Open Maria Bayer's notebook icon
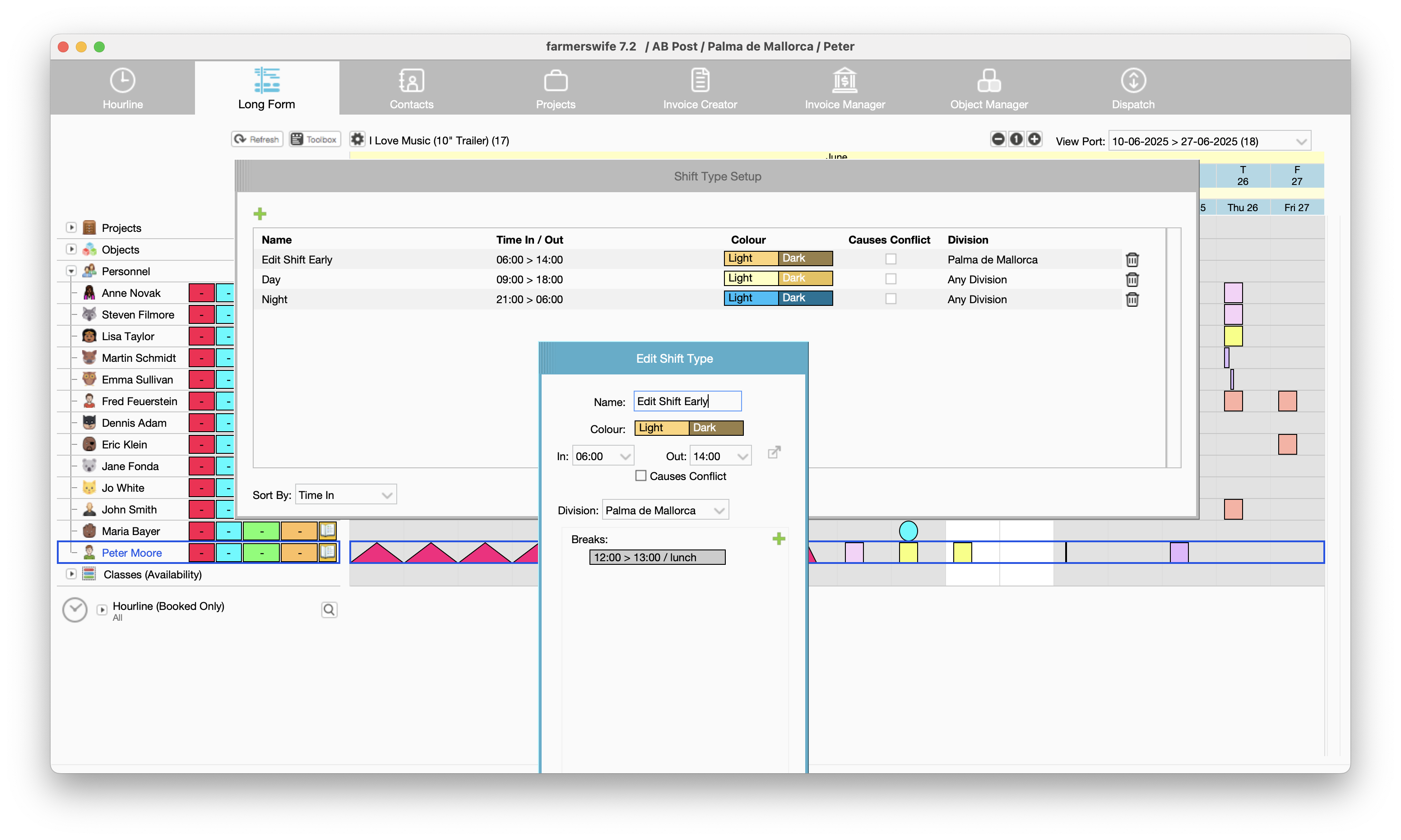The image size is (1401, 840). coord(328,531)
